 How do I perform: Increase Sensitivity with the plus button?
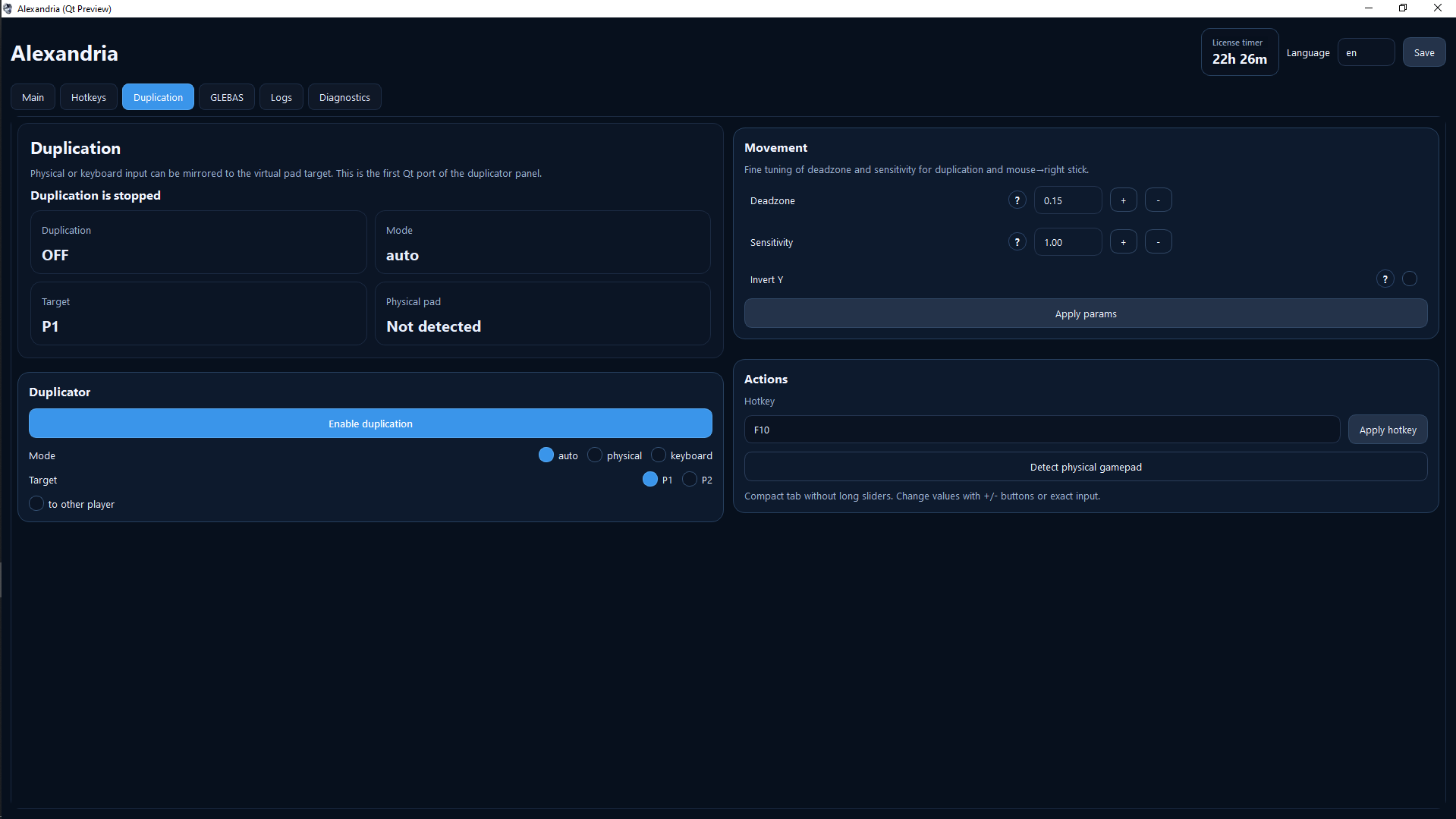pos(1123,242)
